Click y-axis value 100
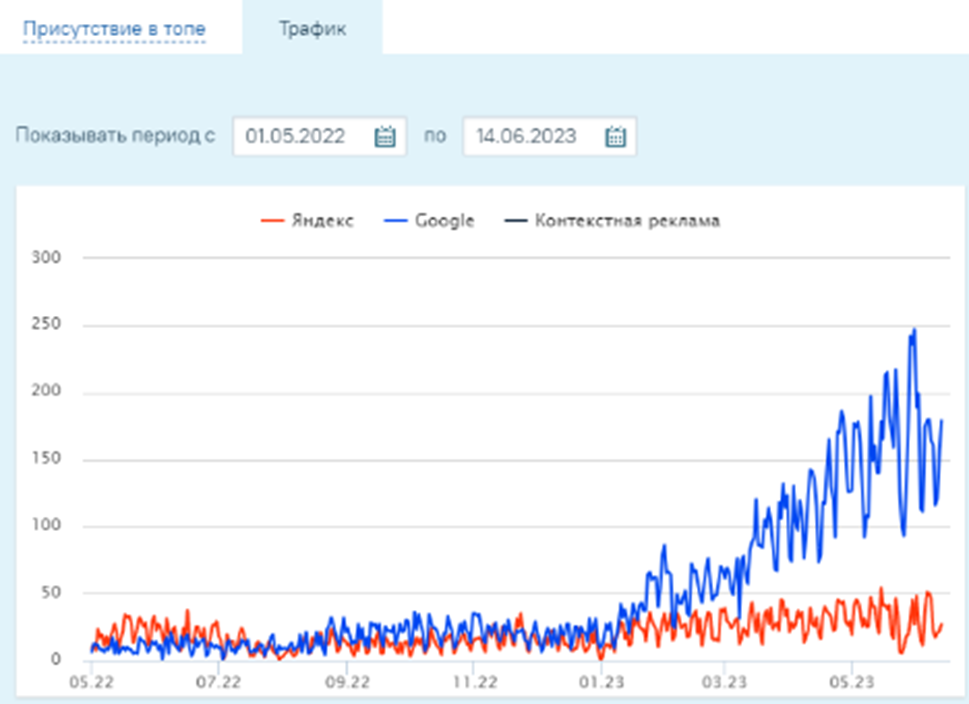 46,525
